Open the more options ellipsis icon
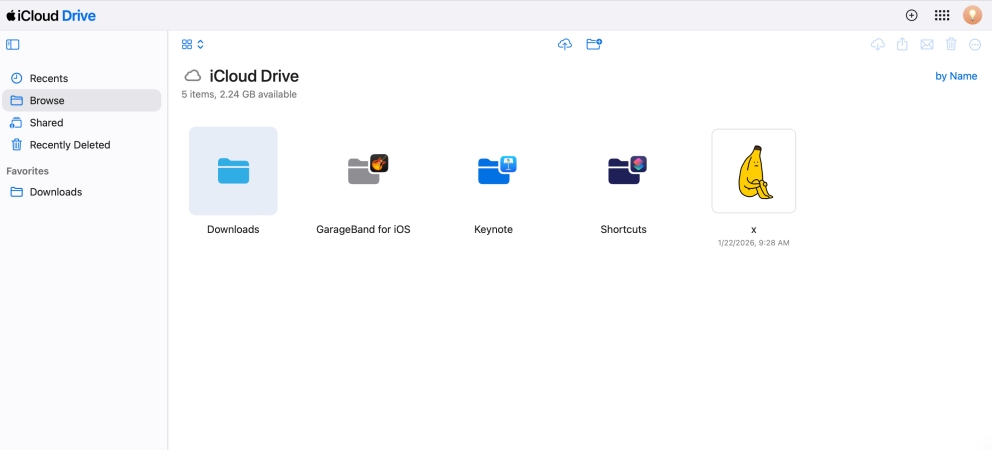Viewport: 992px width, 450px height. point(975,44)
